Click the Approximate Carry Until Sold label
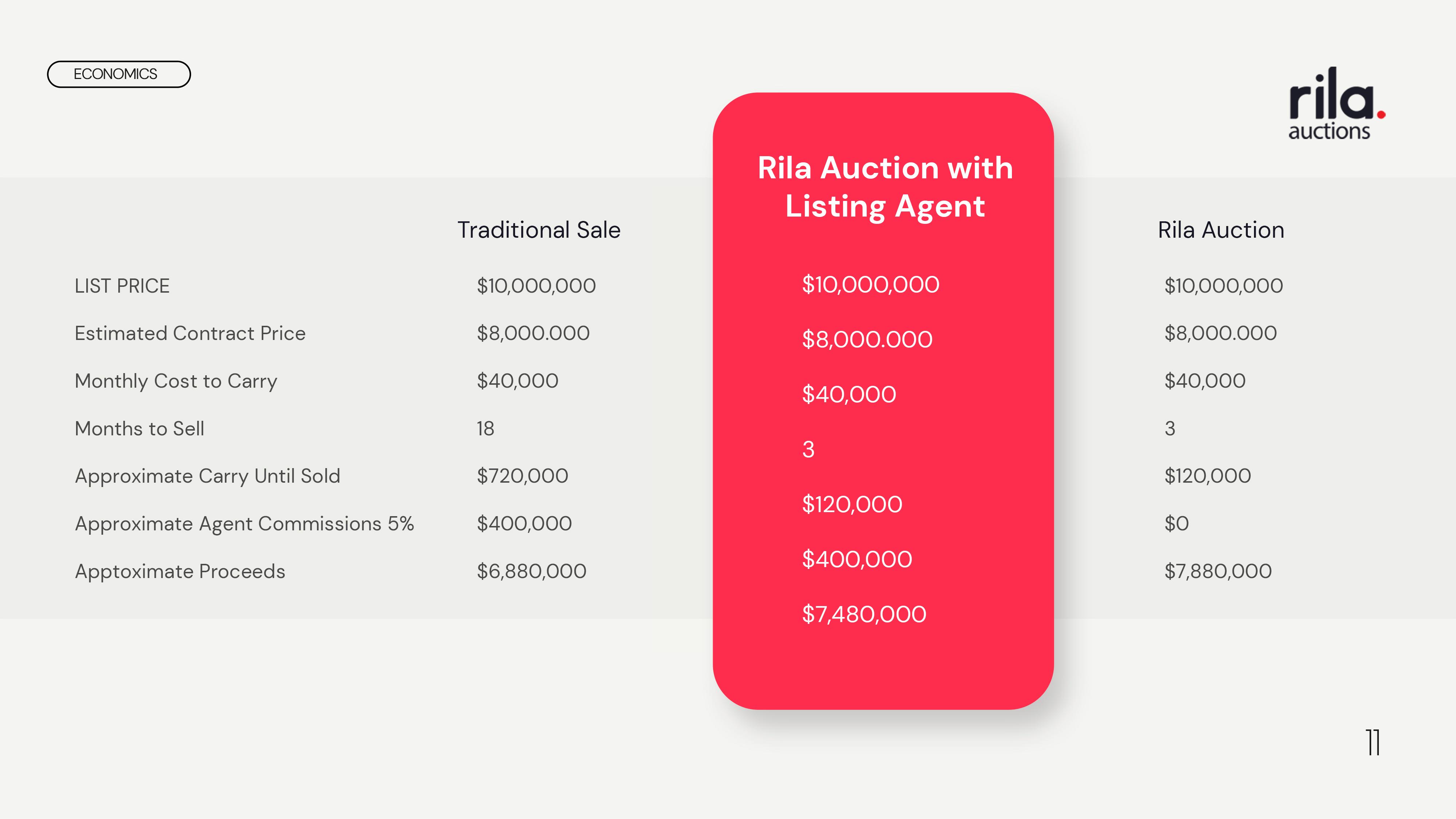Image resolution: width=1456 pixels, height=819 pixels. tap(207, 476)
